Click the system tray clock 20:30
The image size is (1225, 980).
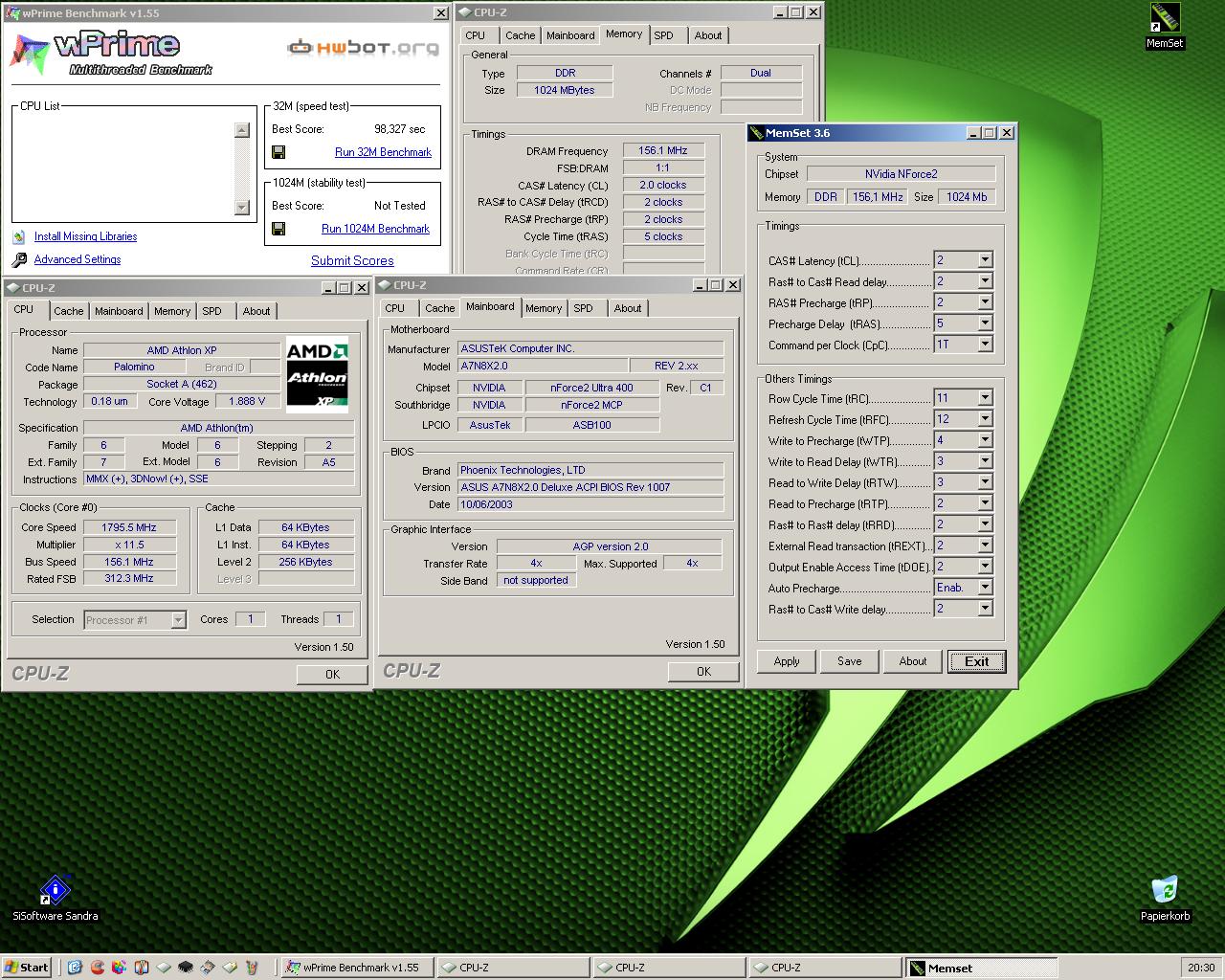(1201, 968)
